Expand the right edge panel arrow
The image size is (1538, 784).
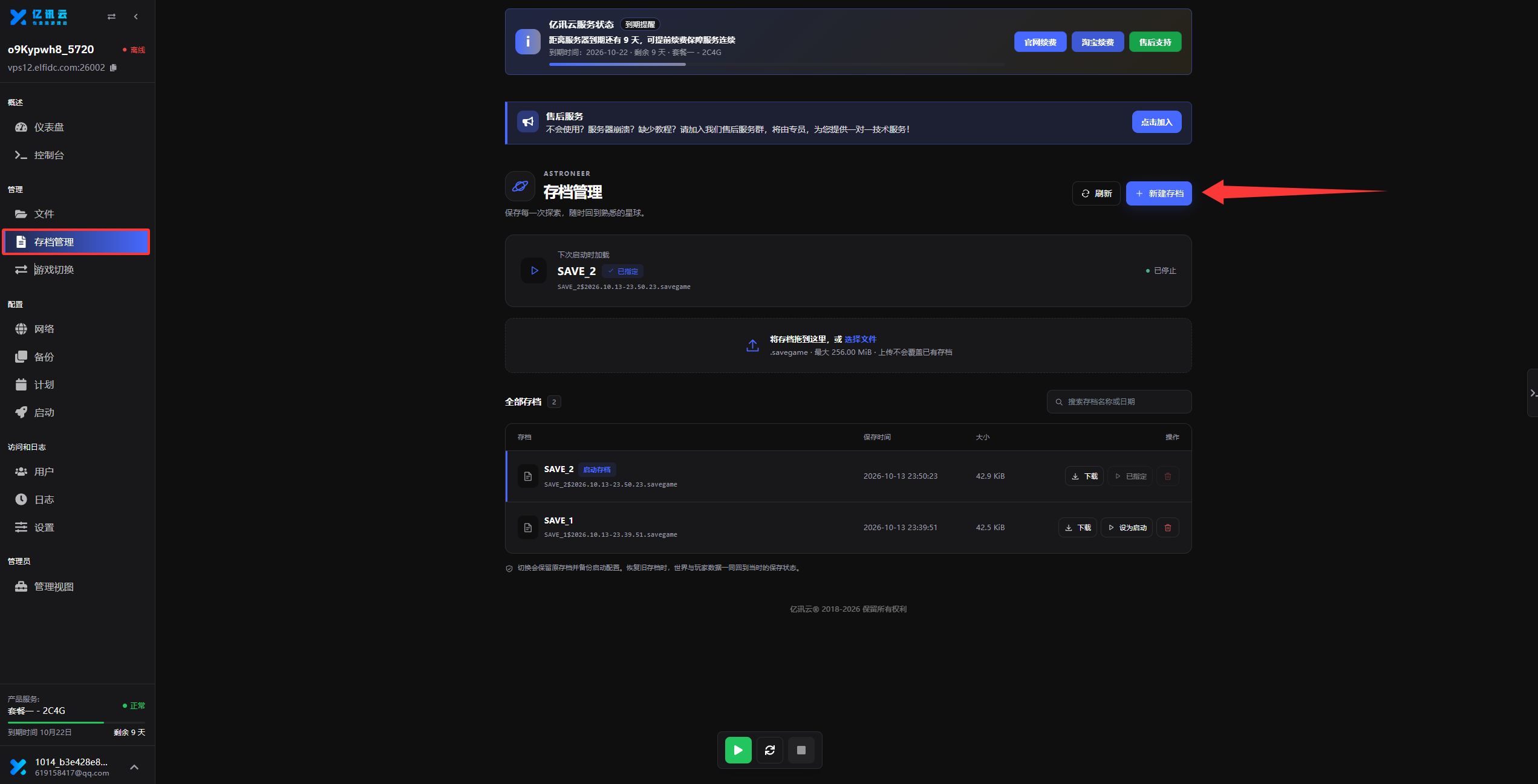[1533, 393]
